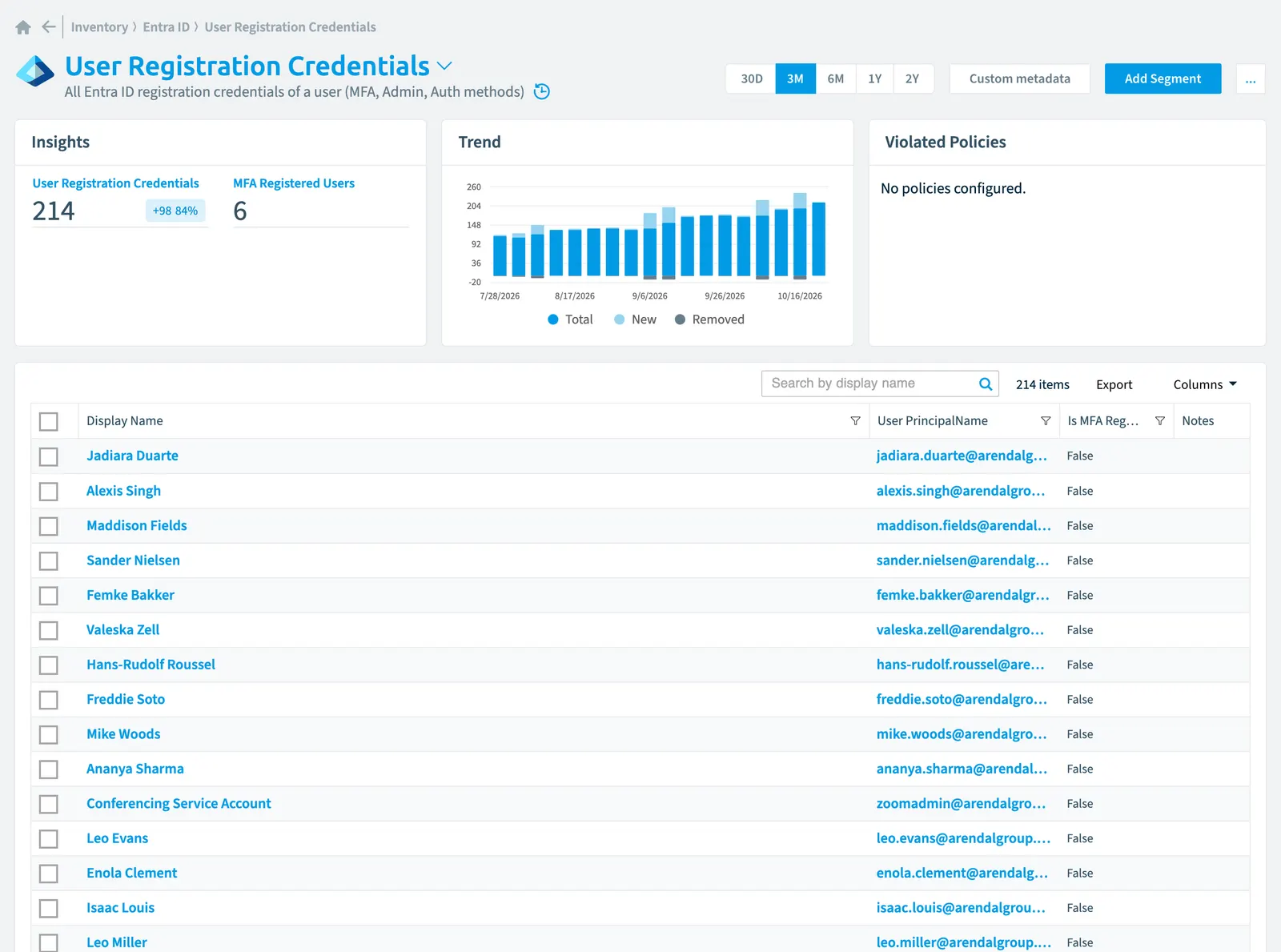Select the 2Y time range
The height and width of the screenshot is (952, 1281).
[x=913, y=78]
